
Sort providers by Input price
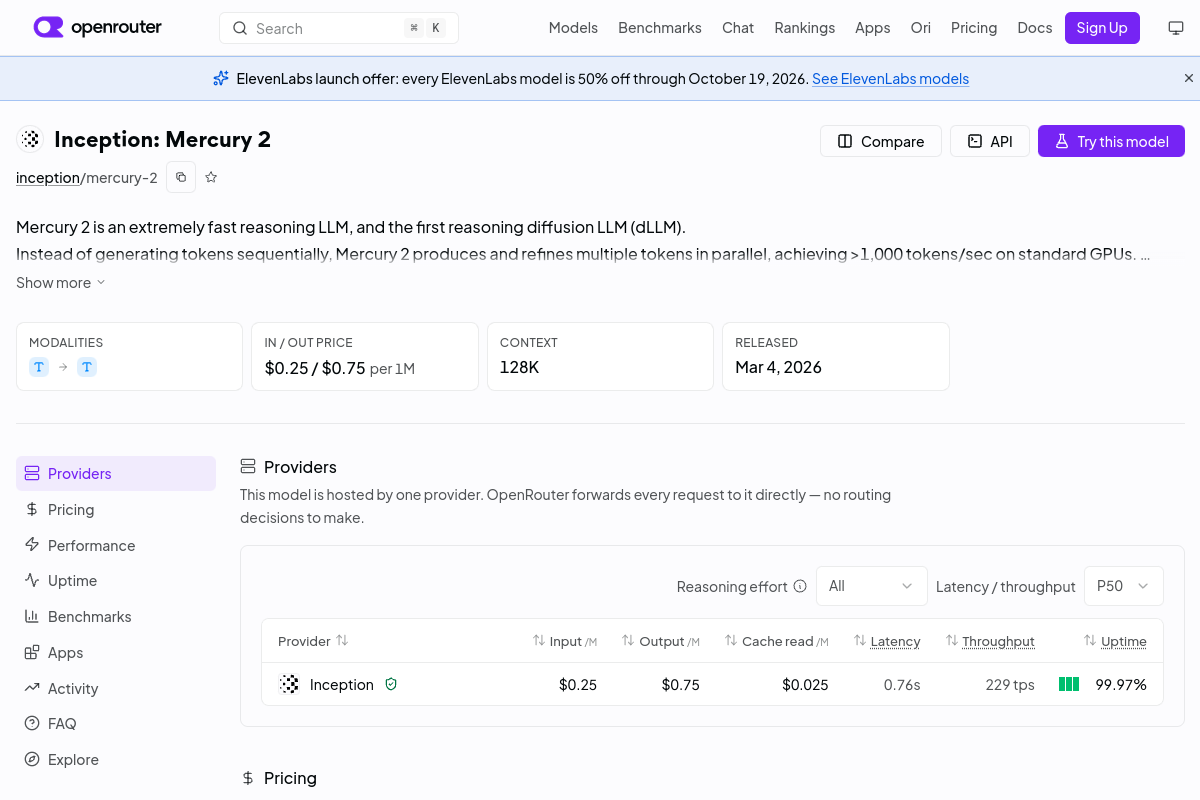point(565,641)
